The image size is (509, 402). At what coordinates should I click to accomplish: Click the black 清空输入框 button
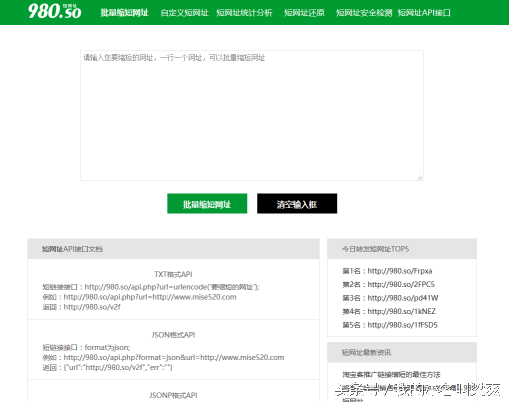click(x=297, y=203)
